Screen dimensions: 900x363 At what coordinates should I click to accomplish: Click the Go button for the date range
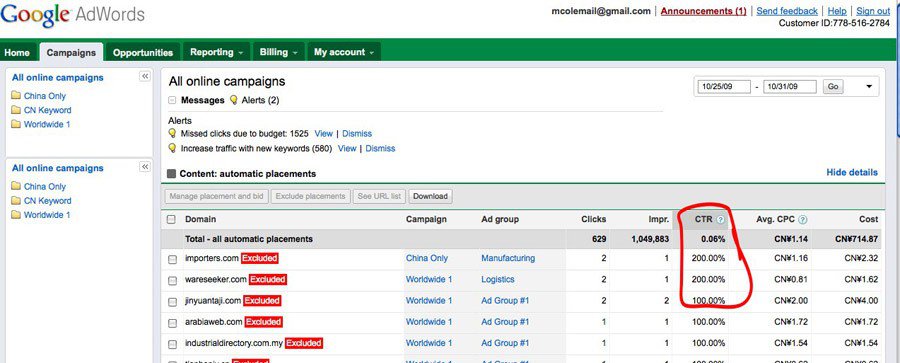[x=833, y=87]
